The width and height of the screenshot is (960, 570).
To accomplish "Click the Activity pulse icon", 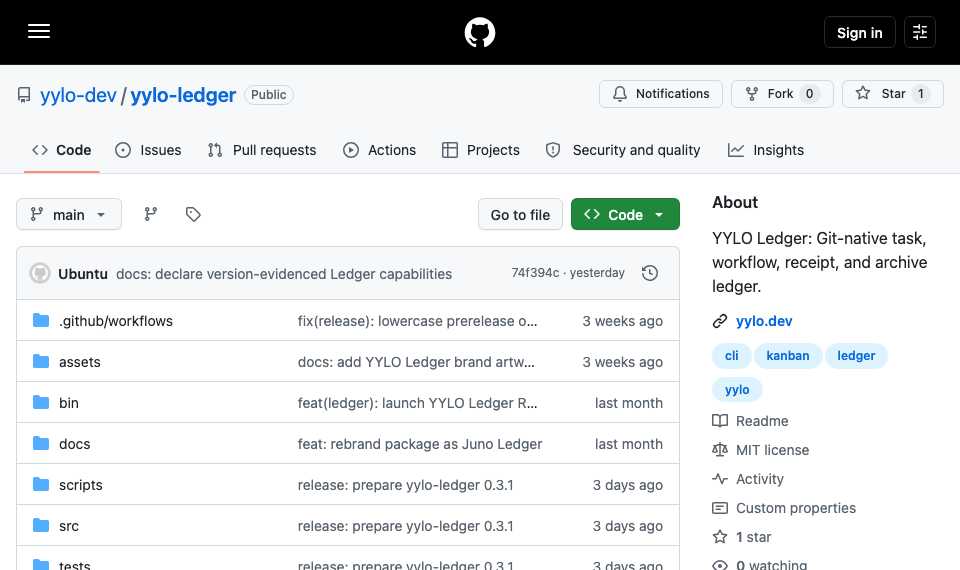I will tap(720, 479).
